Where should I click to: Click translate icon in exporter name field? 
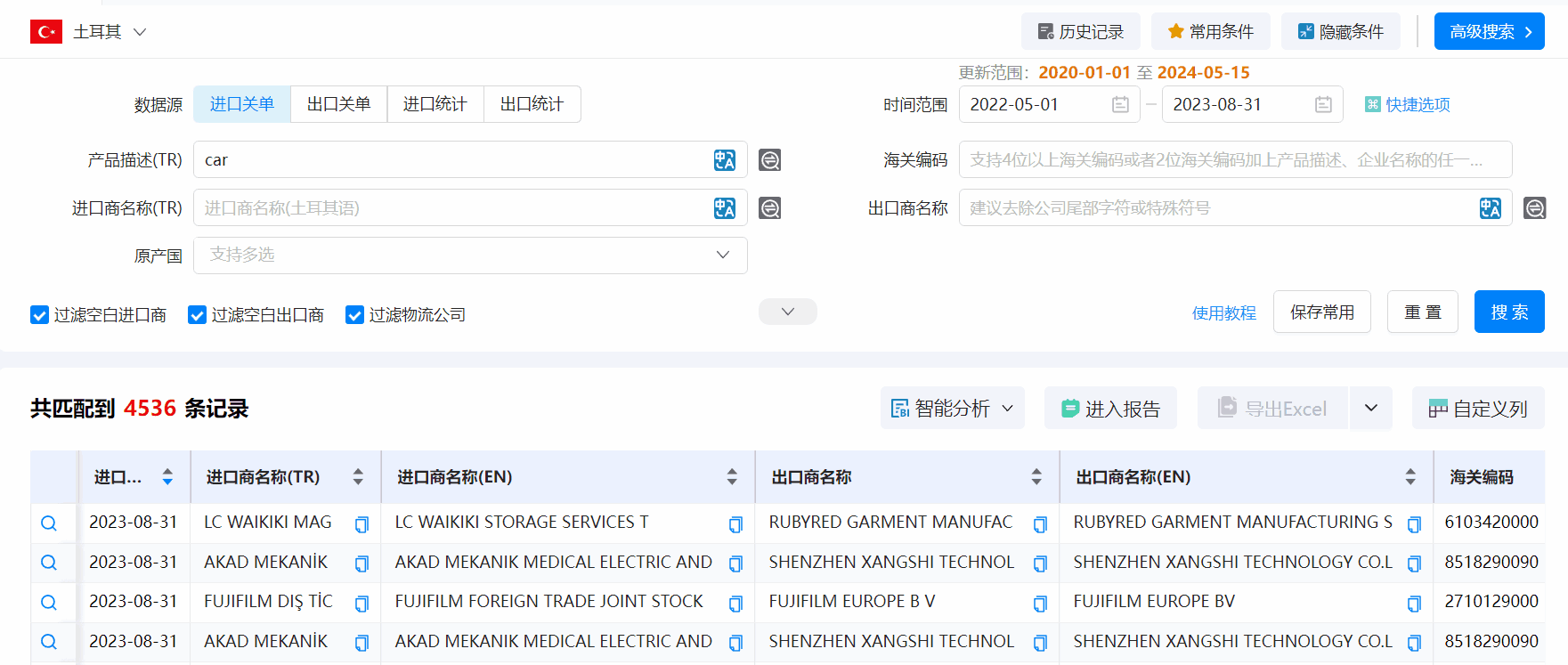click(1490, 208)
